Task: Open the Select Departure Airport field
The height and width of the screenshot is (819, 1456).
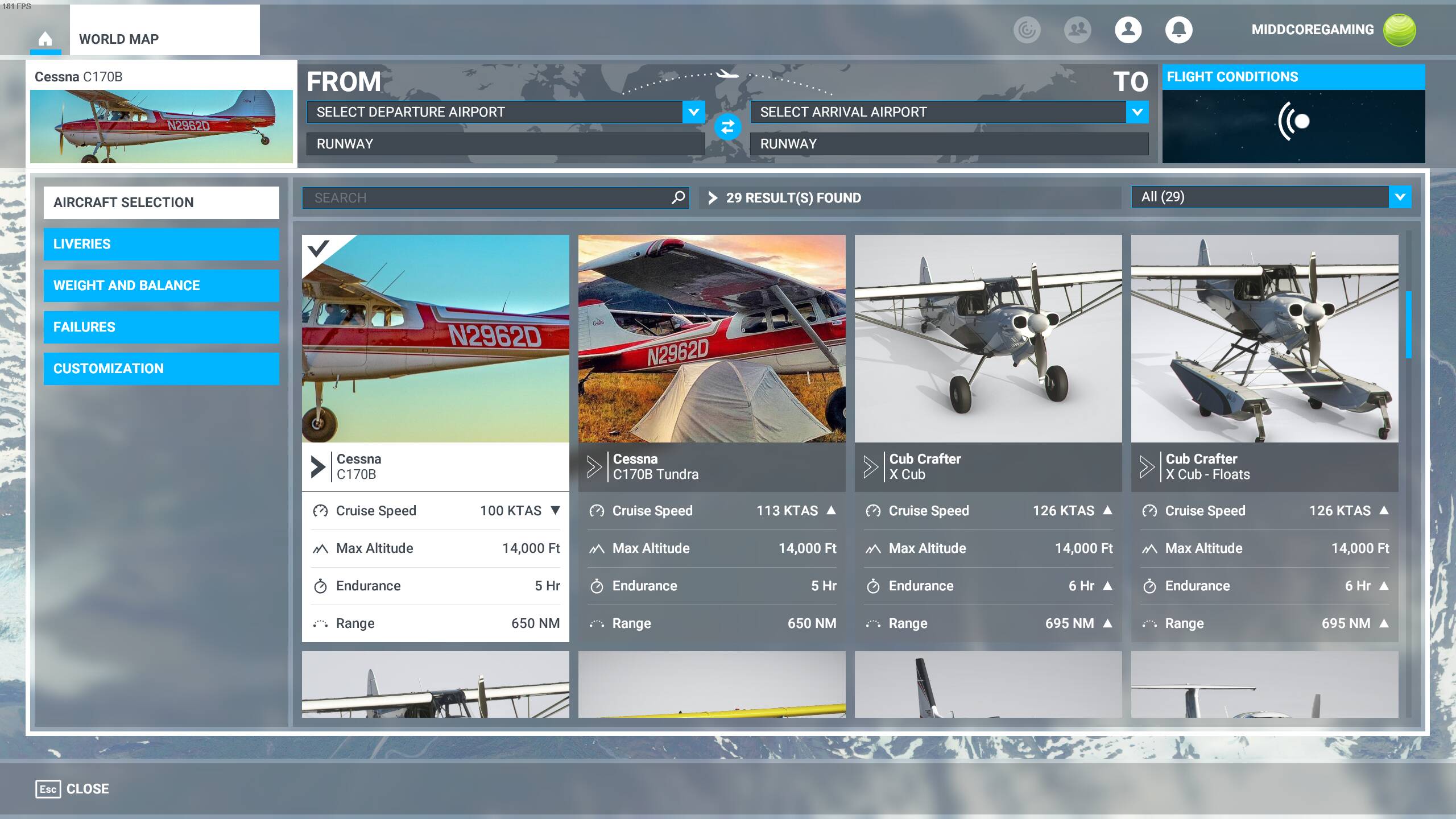Action: [x=506, y=112]
